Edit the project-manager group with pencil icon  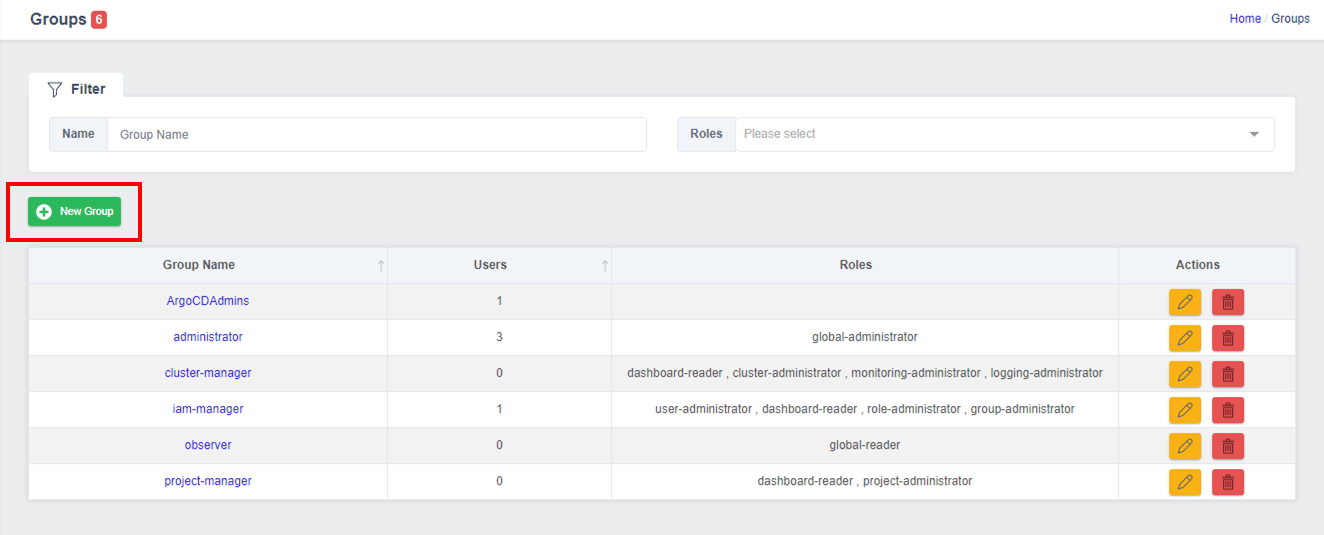(x=1185, y=482)
